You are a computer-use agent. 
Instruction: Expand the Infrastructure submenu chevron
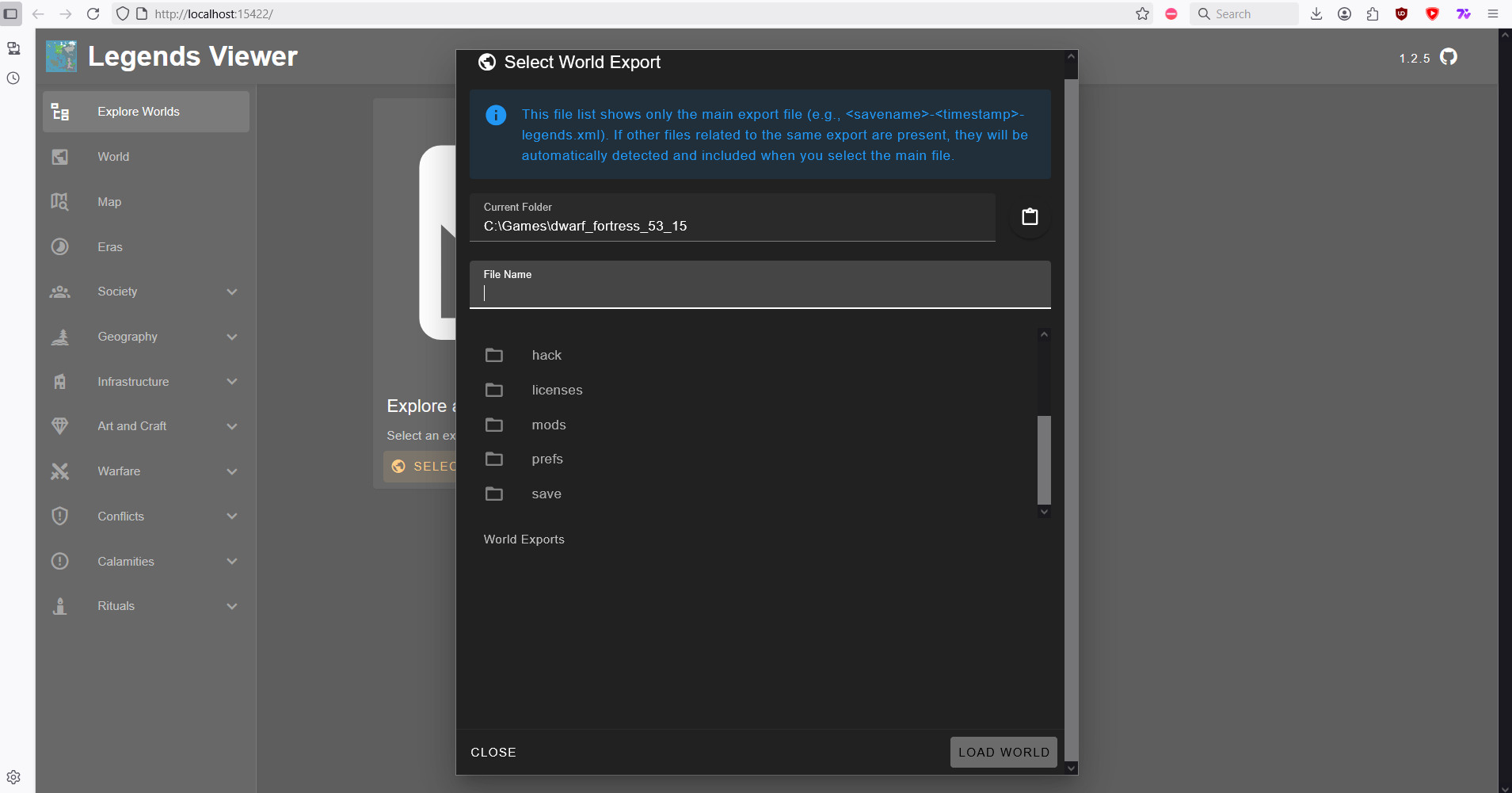click(x=232, y=382)
